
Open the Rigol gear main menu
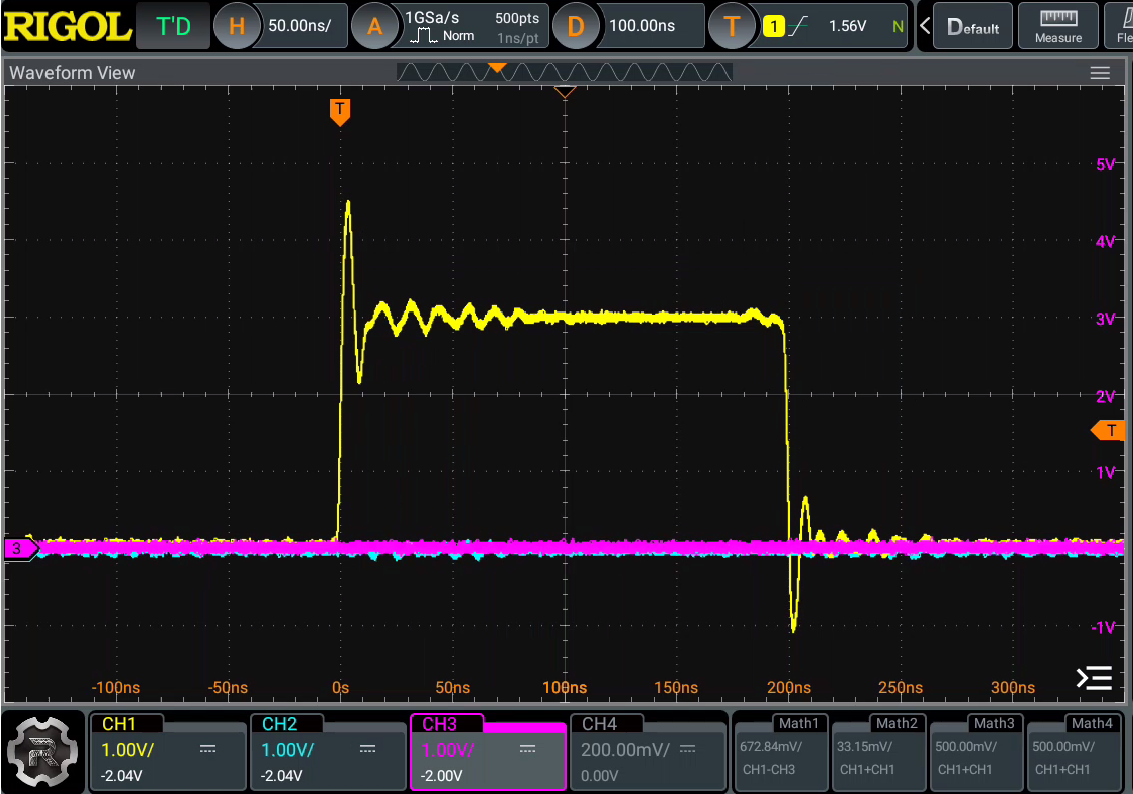[41, 751]
